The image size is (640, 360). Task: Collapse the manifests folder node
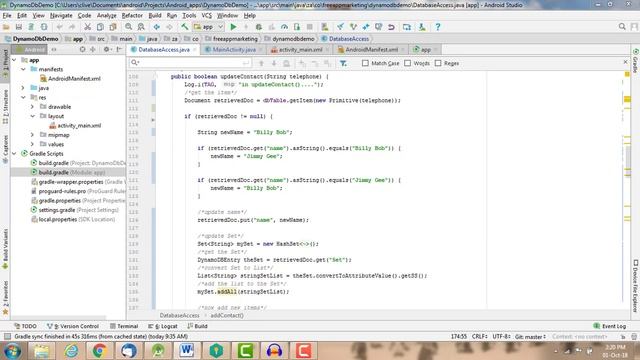tap(23, 69)
